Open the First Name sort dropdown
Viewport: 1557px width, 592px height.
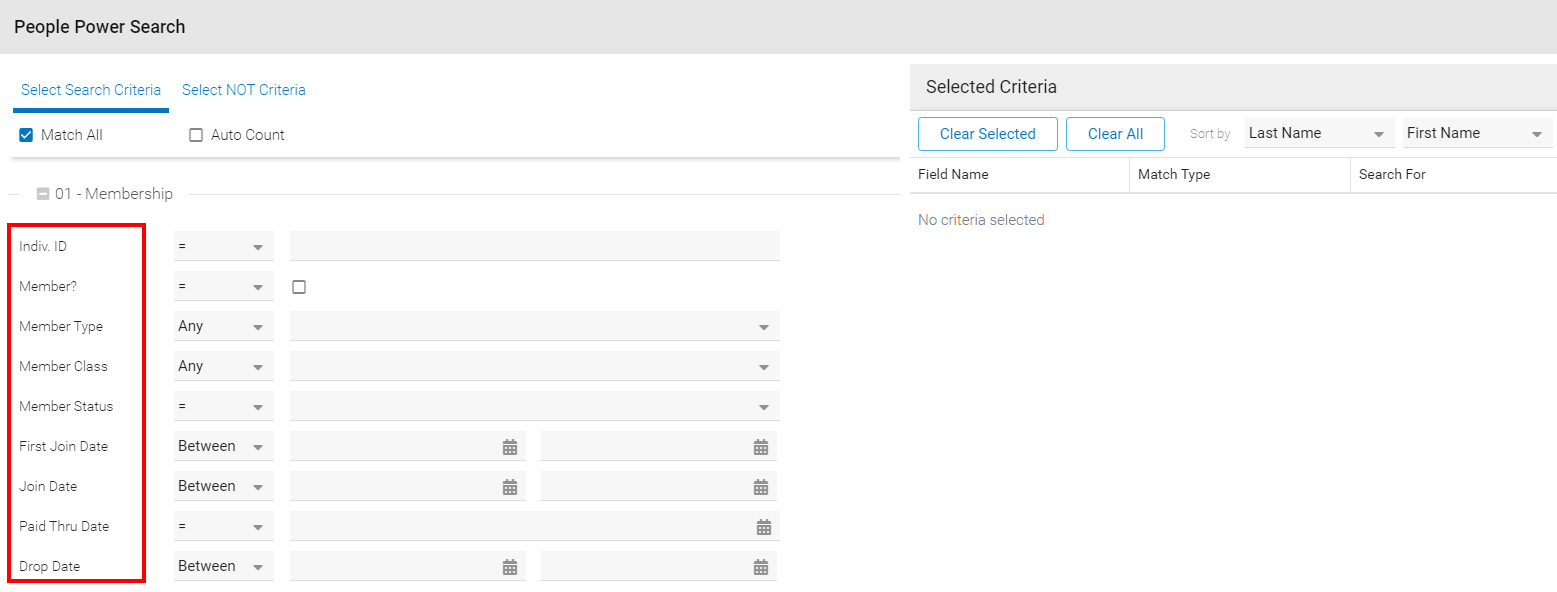point(1478,133)
